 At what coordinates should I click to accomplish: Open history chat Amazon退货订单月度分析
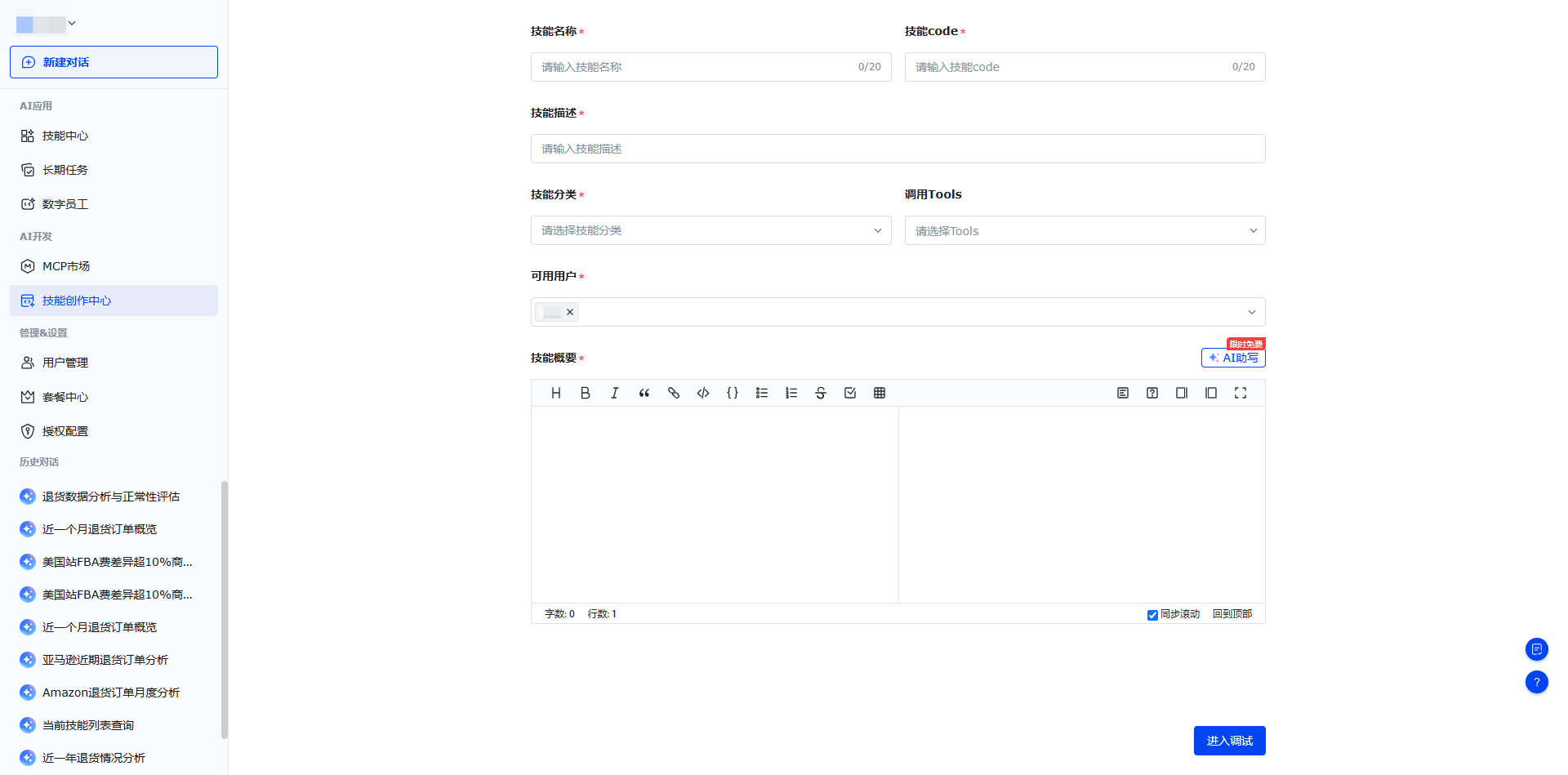pyautogui.click(x=114, y=693)
